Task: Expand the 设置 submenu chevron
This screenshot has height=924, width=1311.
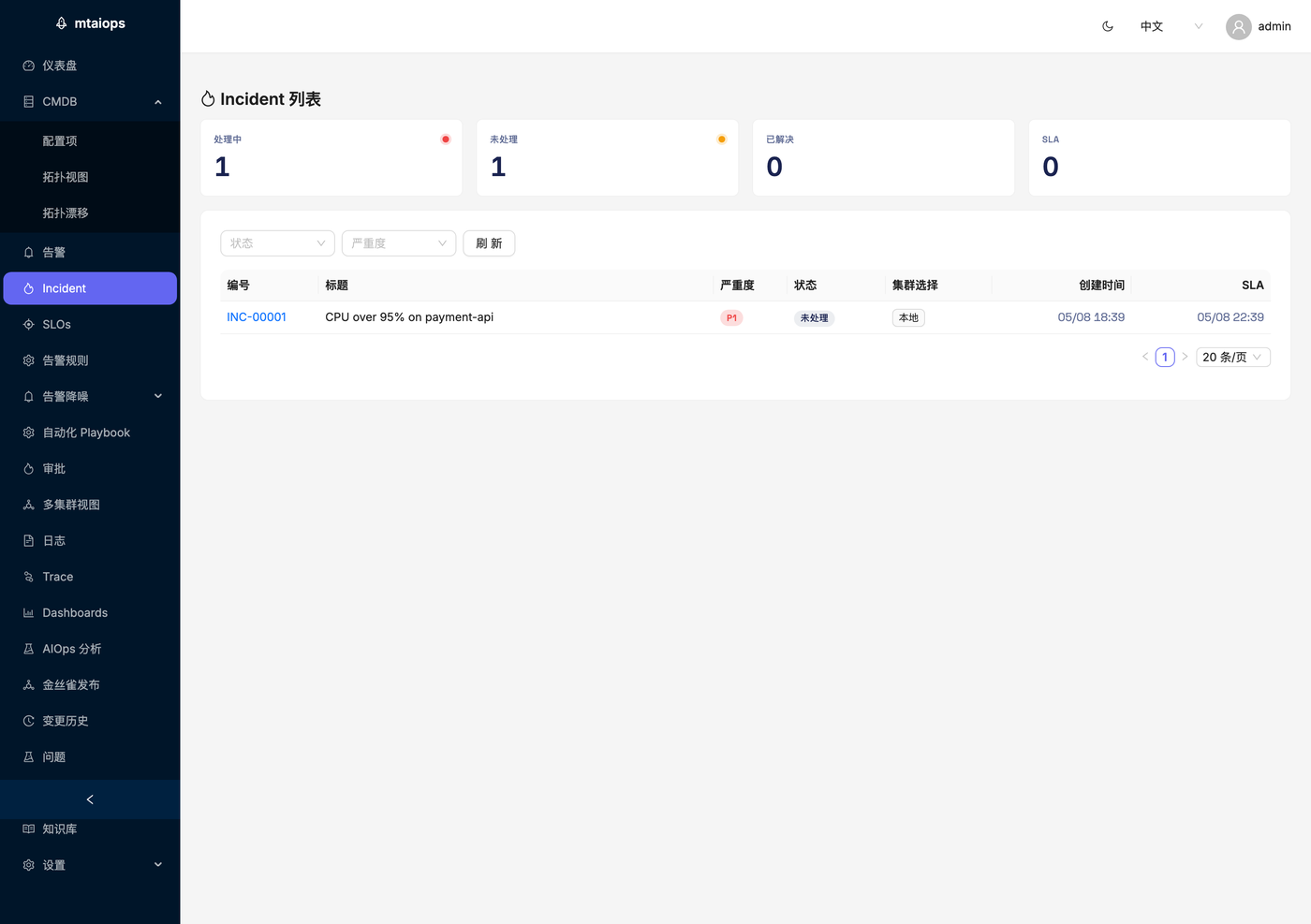Action: tap(158, 865)
